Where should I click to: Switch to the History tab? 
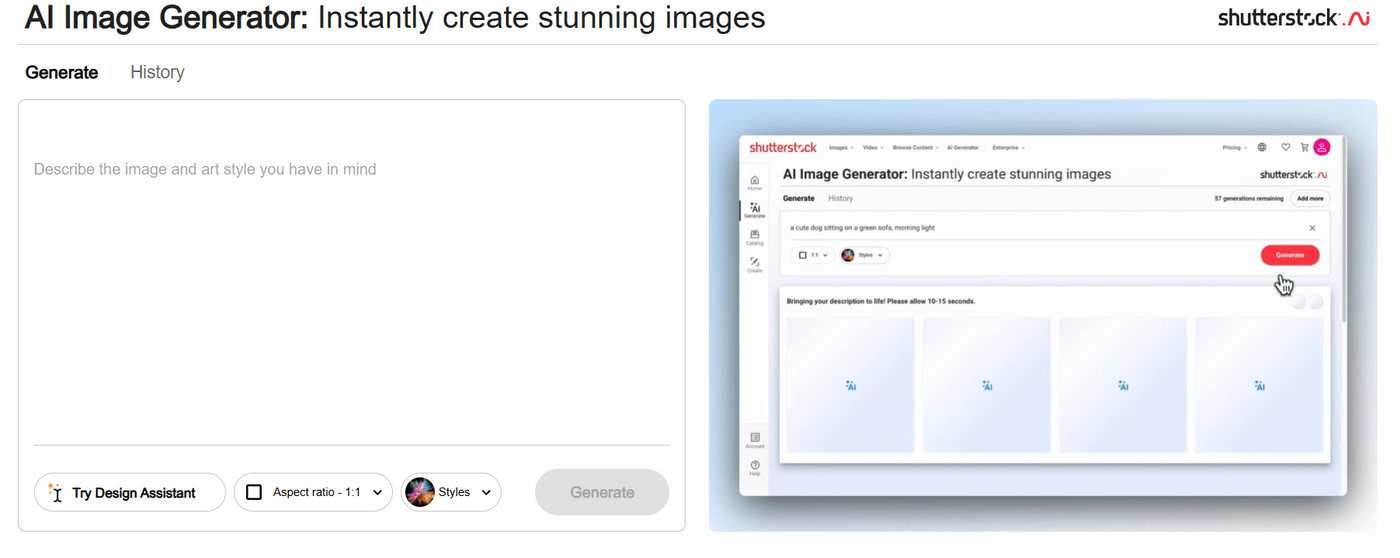(157, 72)
